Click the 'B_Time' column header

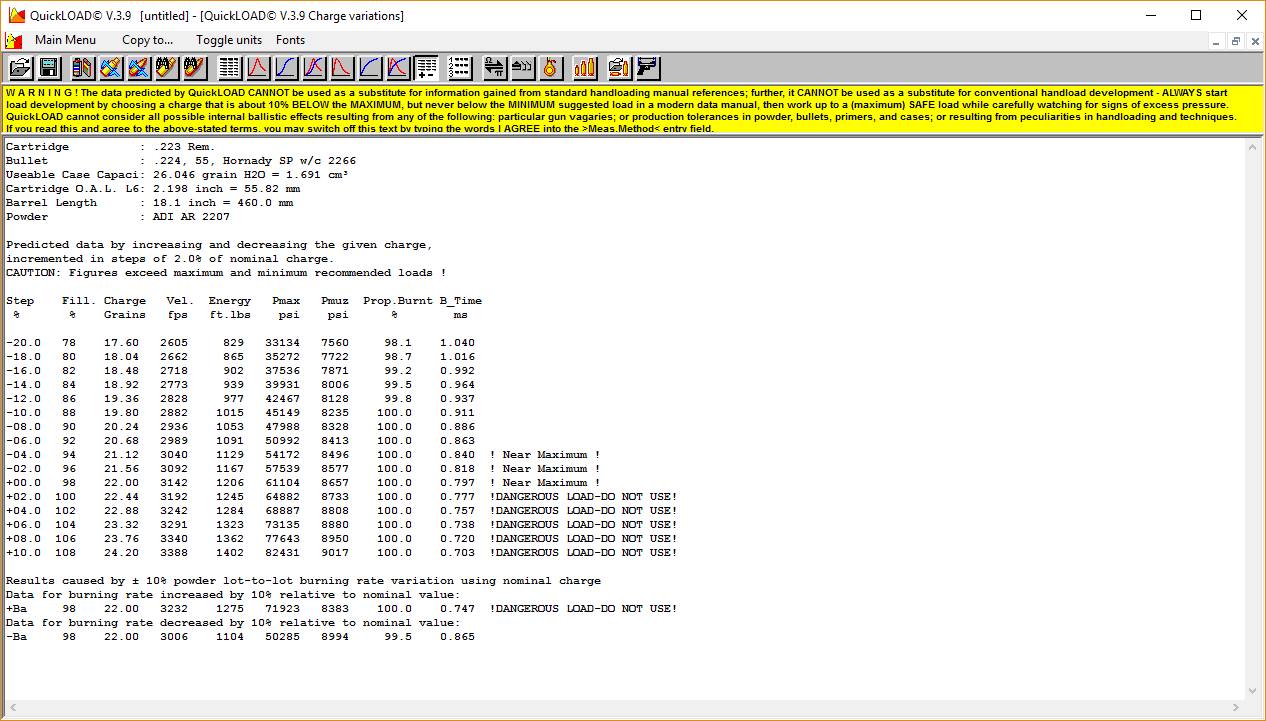(461, 301)
